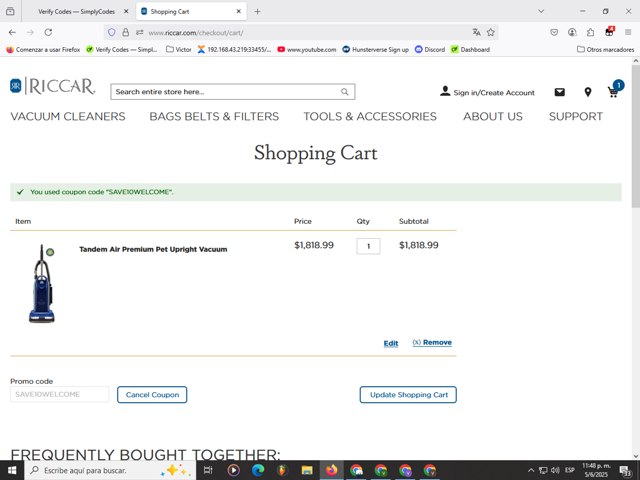Open the store locator pin icon
The height and width of the screenshot is (480, 640).
click(588, 92)
